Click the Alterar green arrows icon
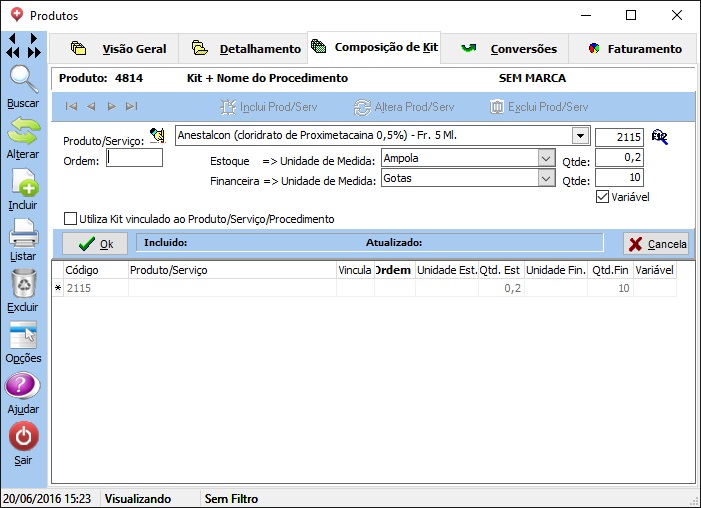The height and width of the screenshot is (508, 701). click(23, 132)
